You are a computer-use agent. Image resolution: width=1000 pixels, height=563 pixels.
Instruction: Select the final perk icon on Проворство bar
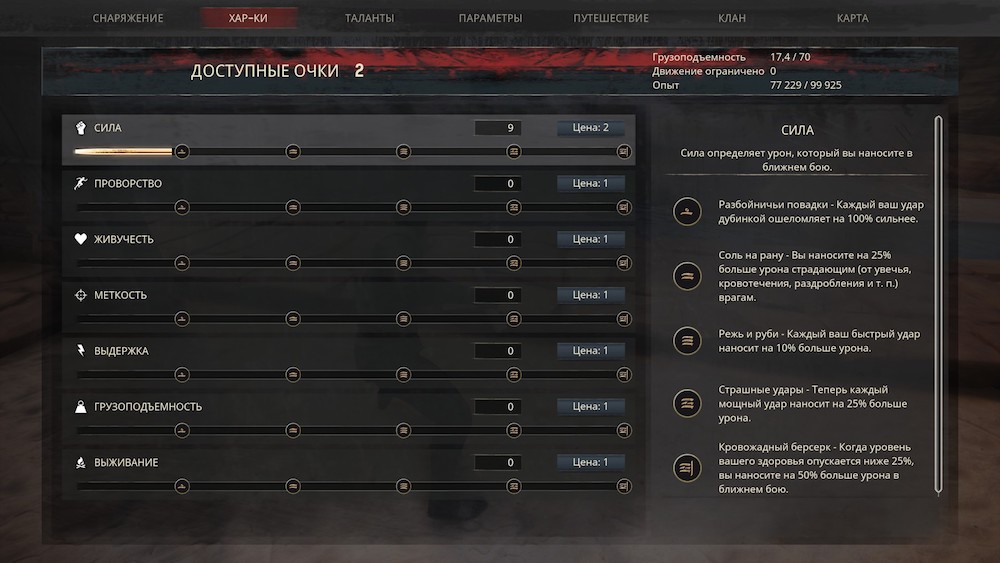624,207
